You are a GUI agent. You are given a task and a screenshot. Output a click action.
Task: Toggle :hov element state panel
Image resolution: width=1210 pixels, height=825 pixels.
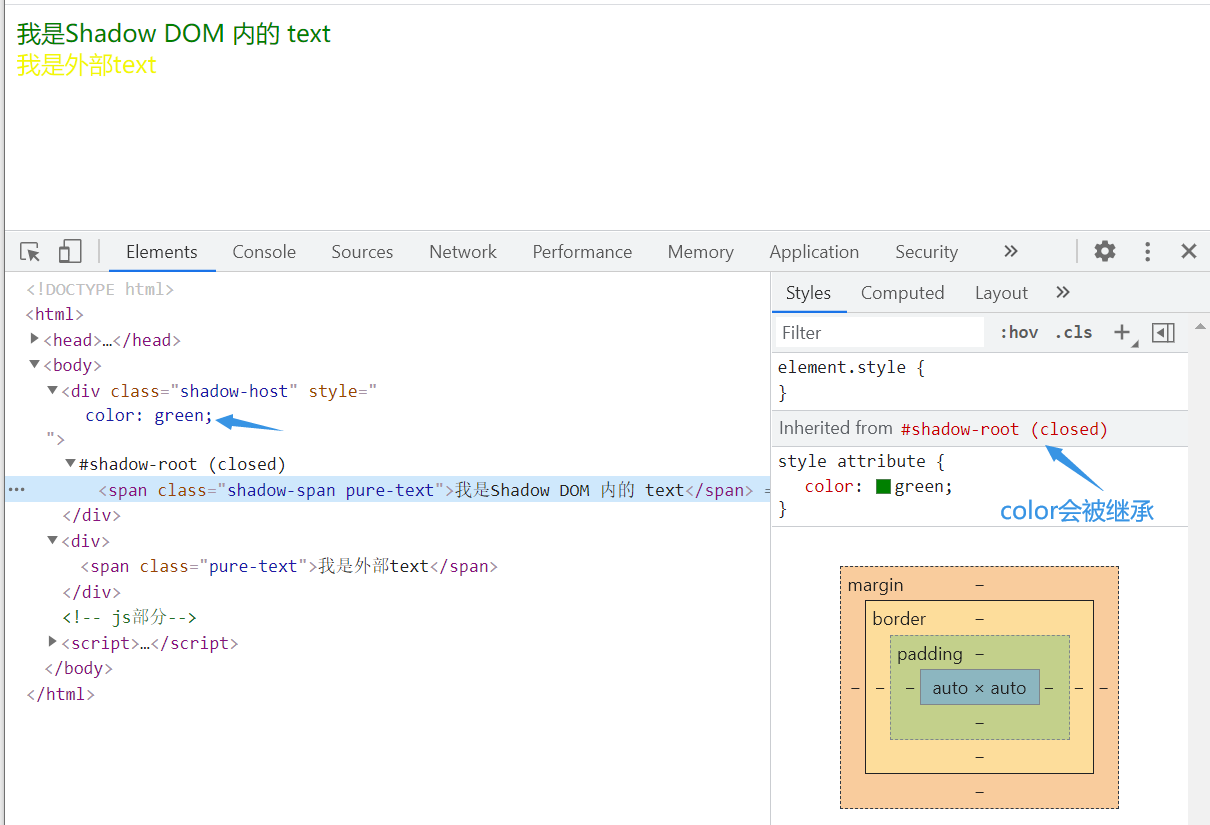tap(1019, 333)
